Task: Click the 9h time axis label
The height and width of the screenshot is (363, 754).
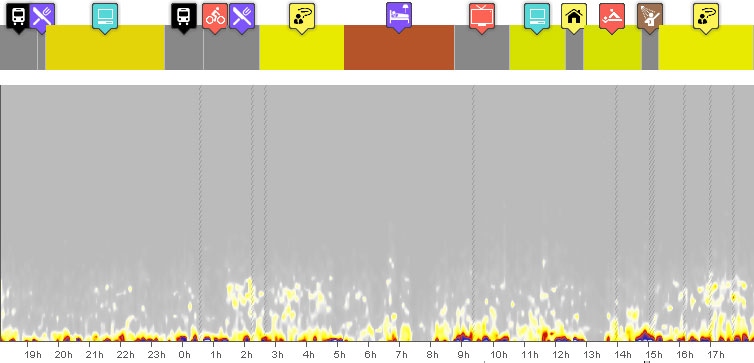Action: tap(464, 355)
